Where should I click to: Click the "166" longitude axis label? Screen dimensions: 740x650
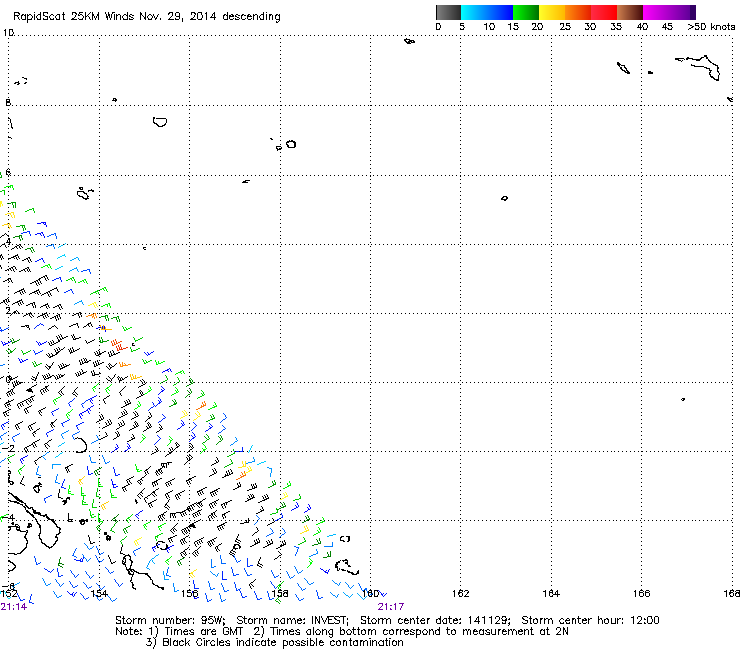click(641, 594)
